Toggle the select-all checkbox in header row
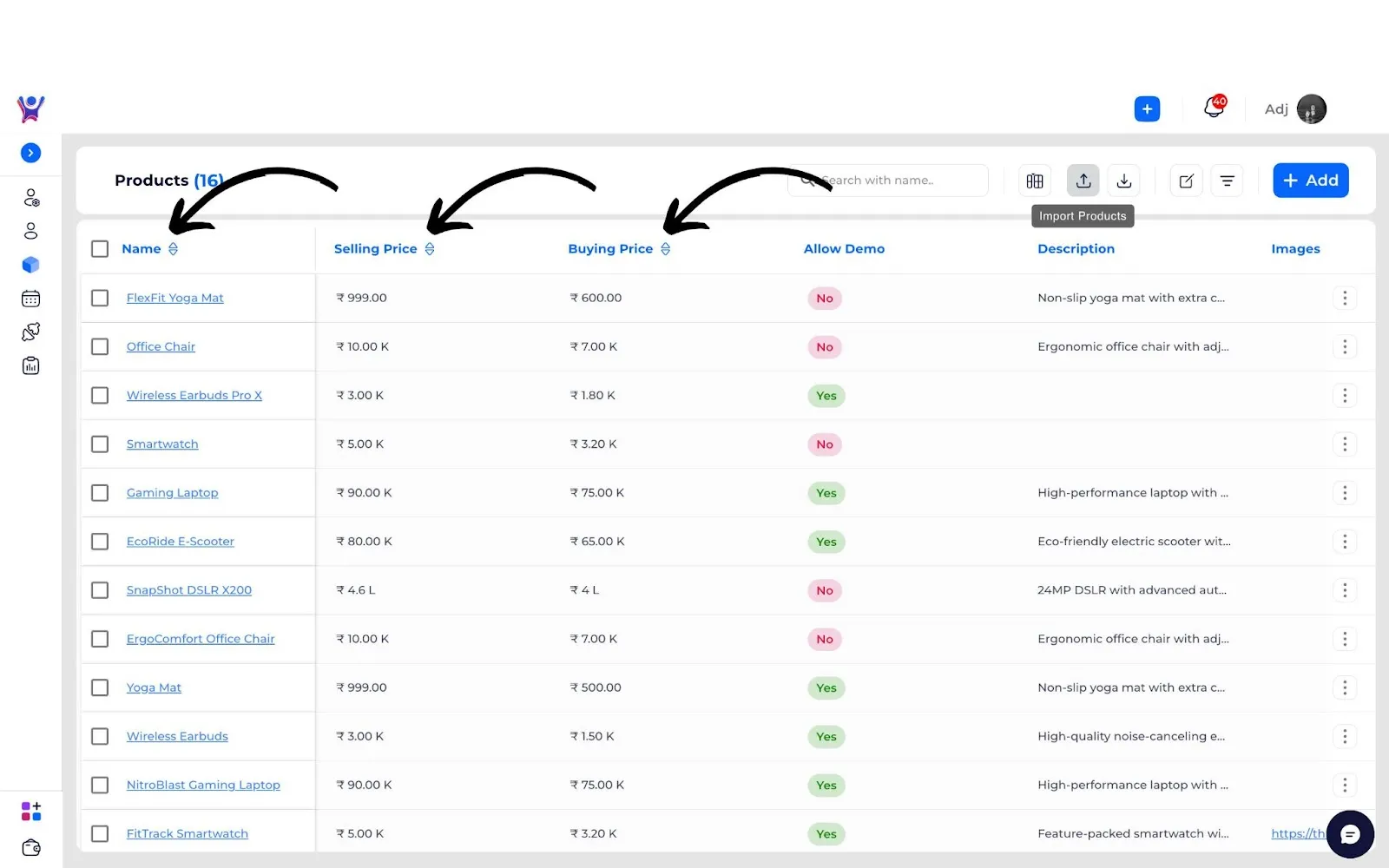Image resolution: width=1389 pixels, height=868 pixels. click(100, 249)
